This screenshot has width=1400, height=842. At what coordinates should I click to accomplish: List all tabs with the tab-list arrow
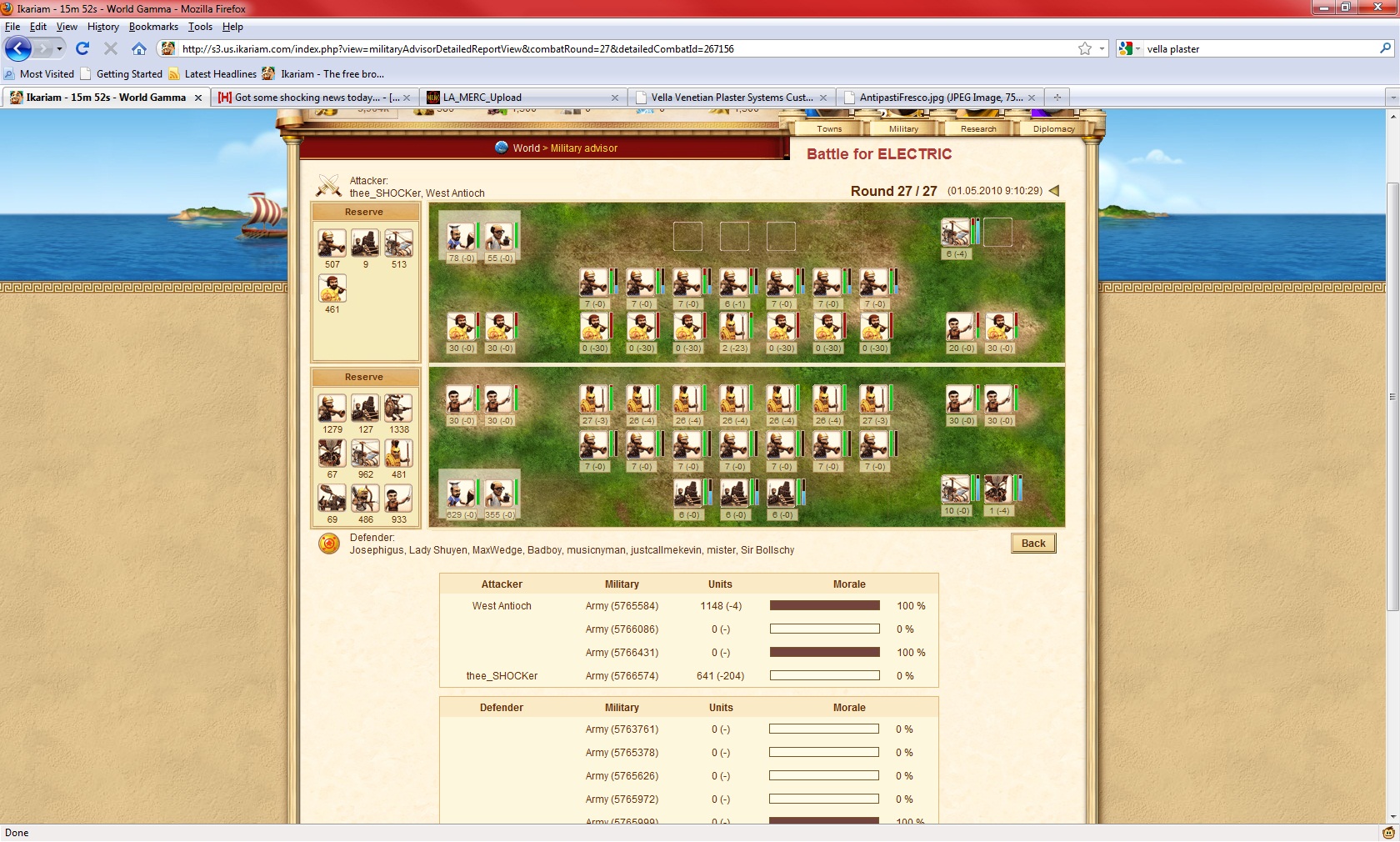coord(1392,98)
